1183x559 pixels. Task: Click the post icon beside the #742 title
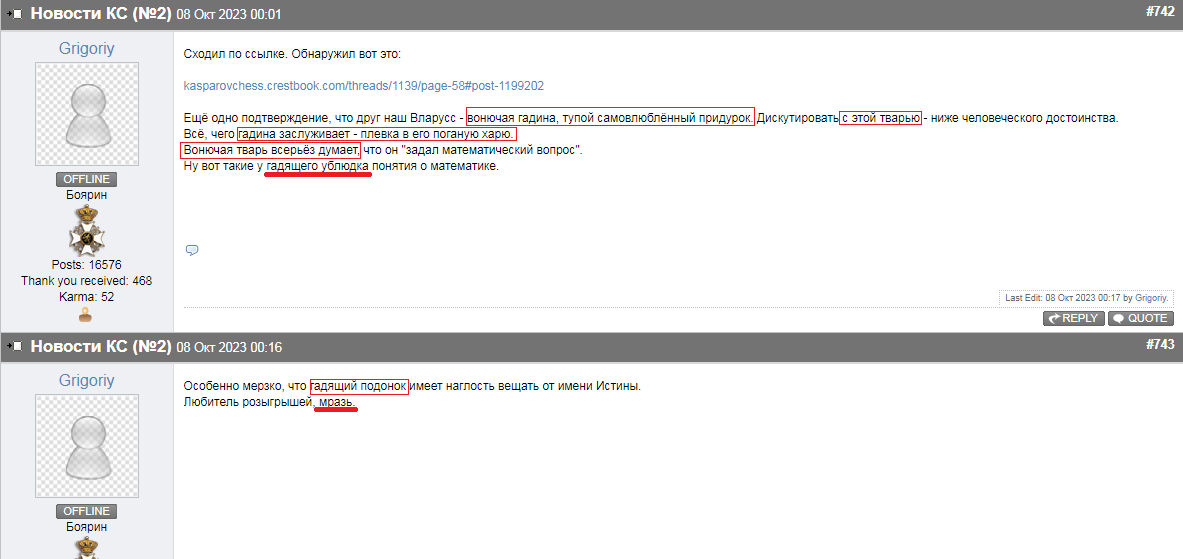[x=15, y=14]
